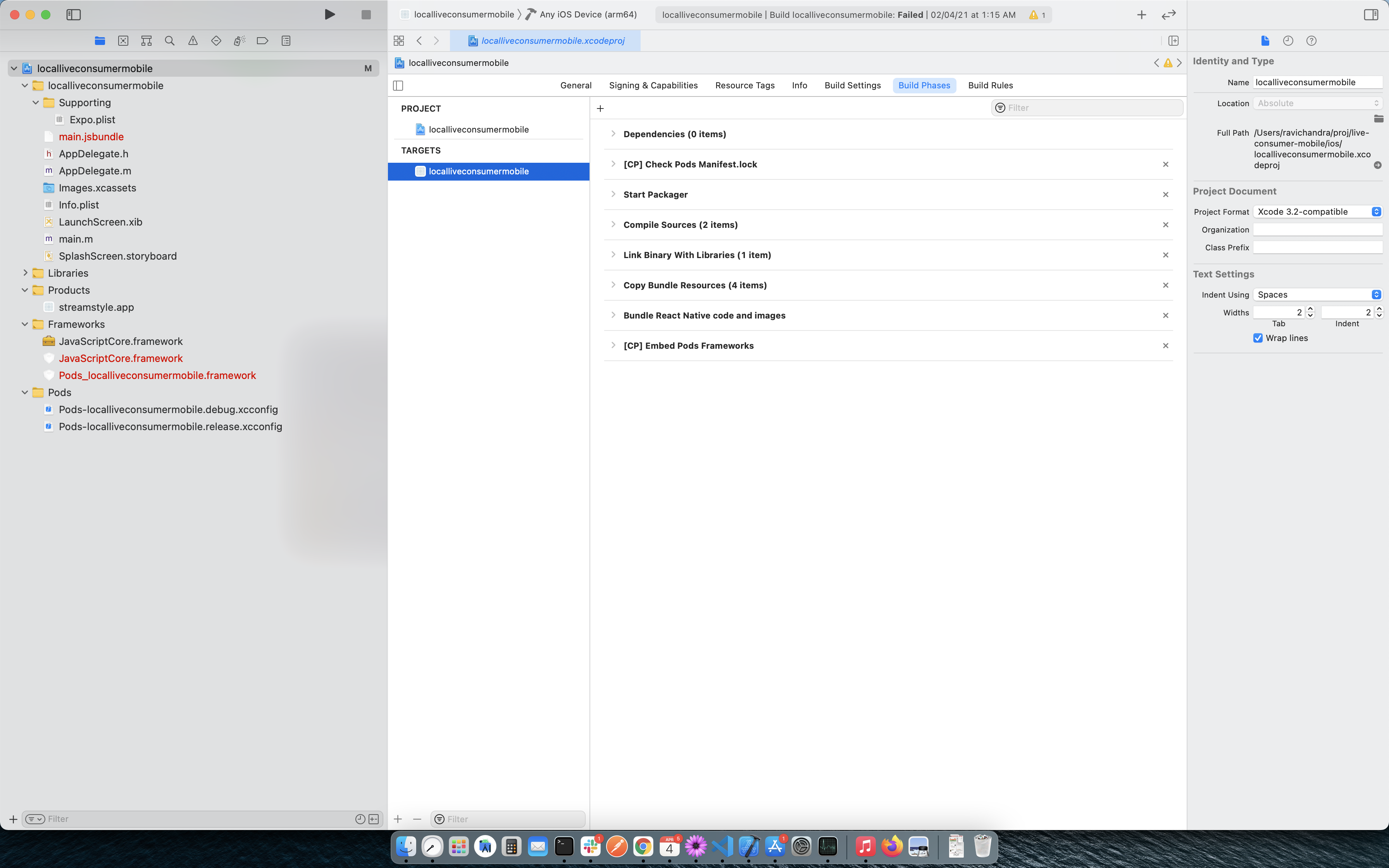Switch to the Build Settings tab
This screenshot has width=1389, height=868.
pos(852,85)
